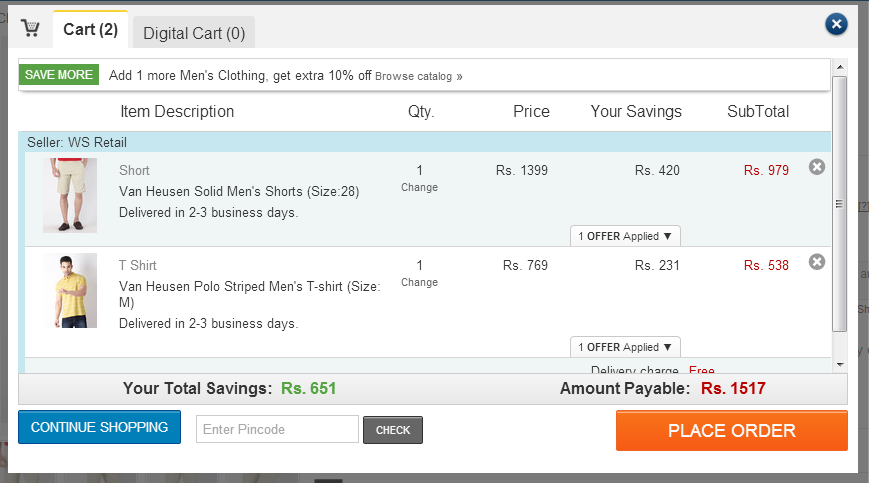The height and width of the screenshot is (483, 869).
Task: Expand the T-shirt 1 OFFER Applied dropdown
Action: [x=625, y=347]
